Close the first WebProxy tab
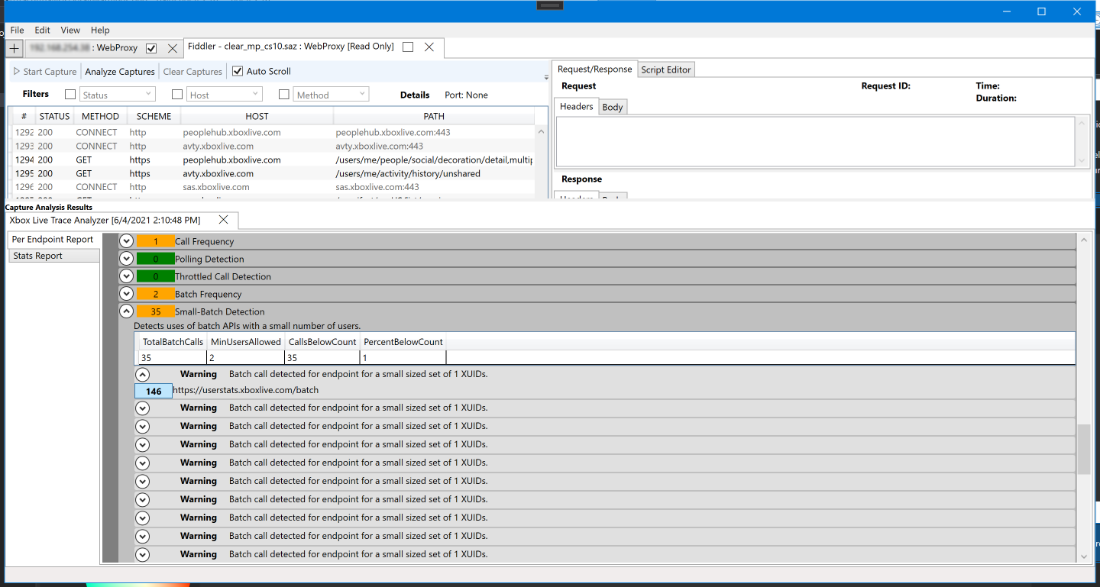This screenshot has width=1100, height=587. click(172, 48)
